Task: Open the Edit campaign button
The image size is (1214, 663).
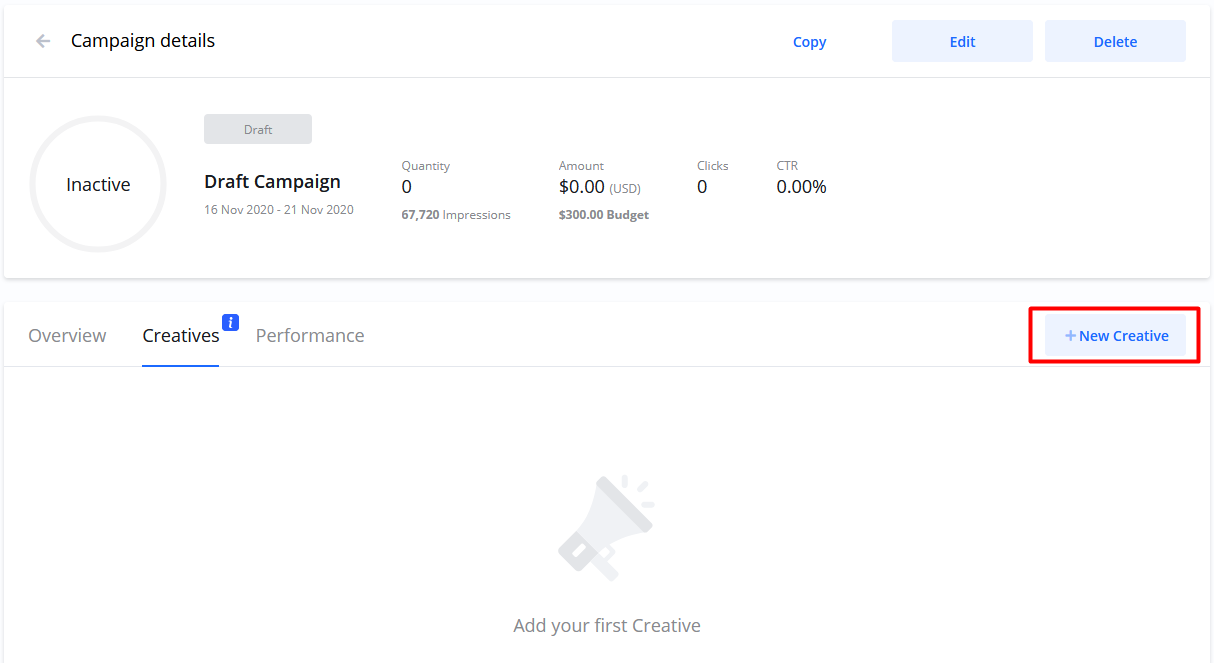Action: point(962,42)
